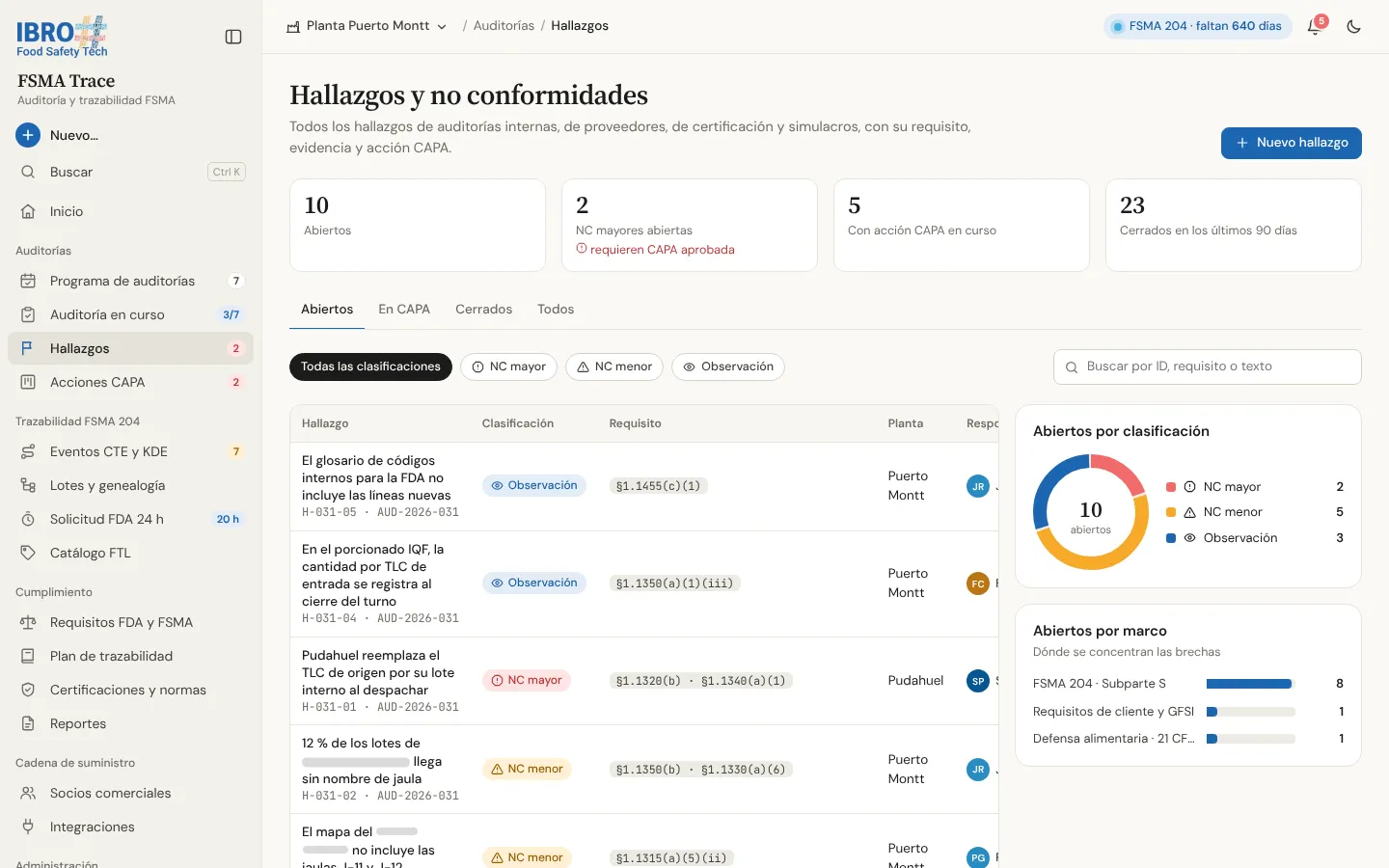Click requirement tag §1.1350(a)(1)(iii)
1389x868 pixels.
coord(674,583)
